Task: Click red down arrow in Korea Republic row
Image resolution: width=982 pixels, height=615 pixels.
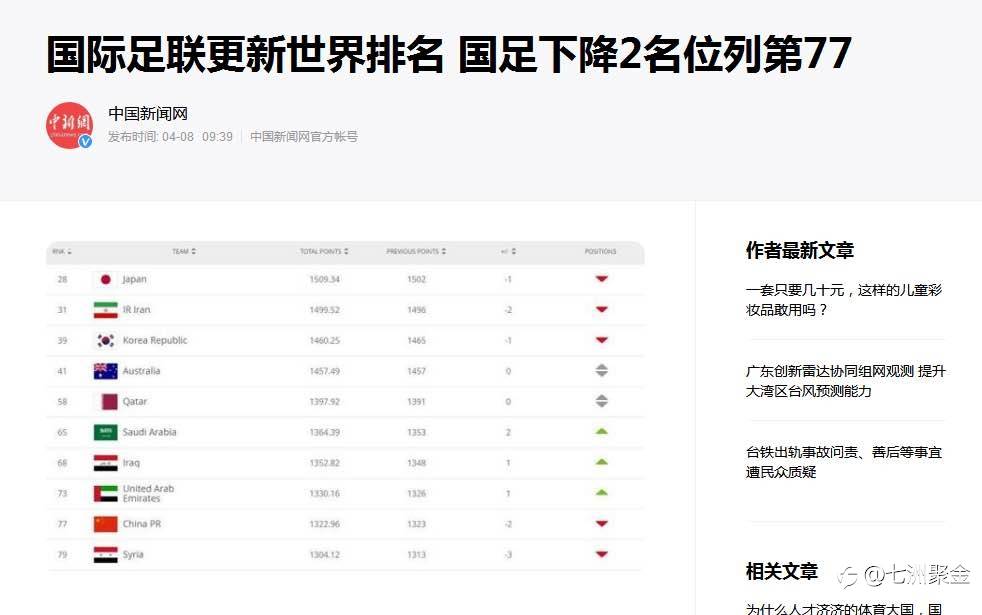Action: pyautogui.click(x=601, y=340)
